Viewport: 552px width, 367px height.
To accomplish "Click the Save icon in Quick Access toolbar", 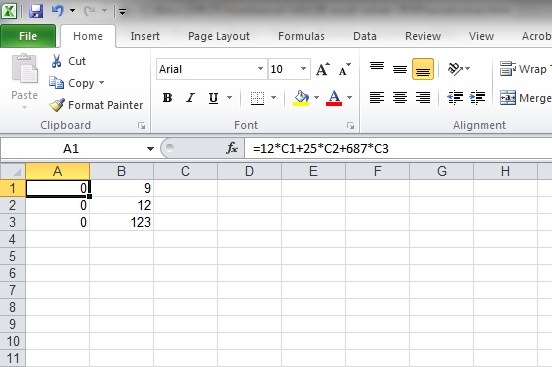I will [x=36, y=11].
